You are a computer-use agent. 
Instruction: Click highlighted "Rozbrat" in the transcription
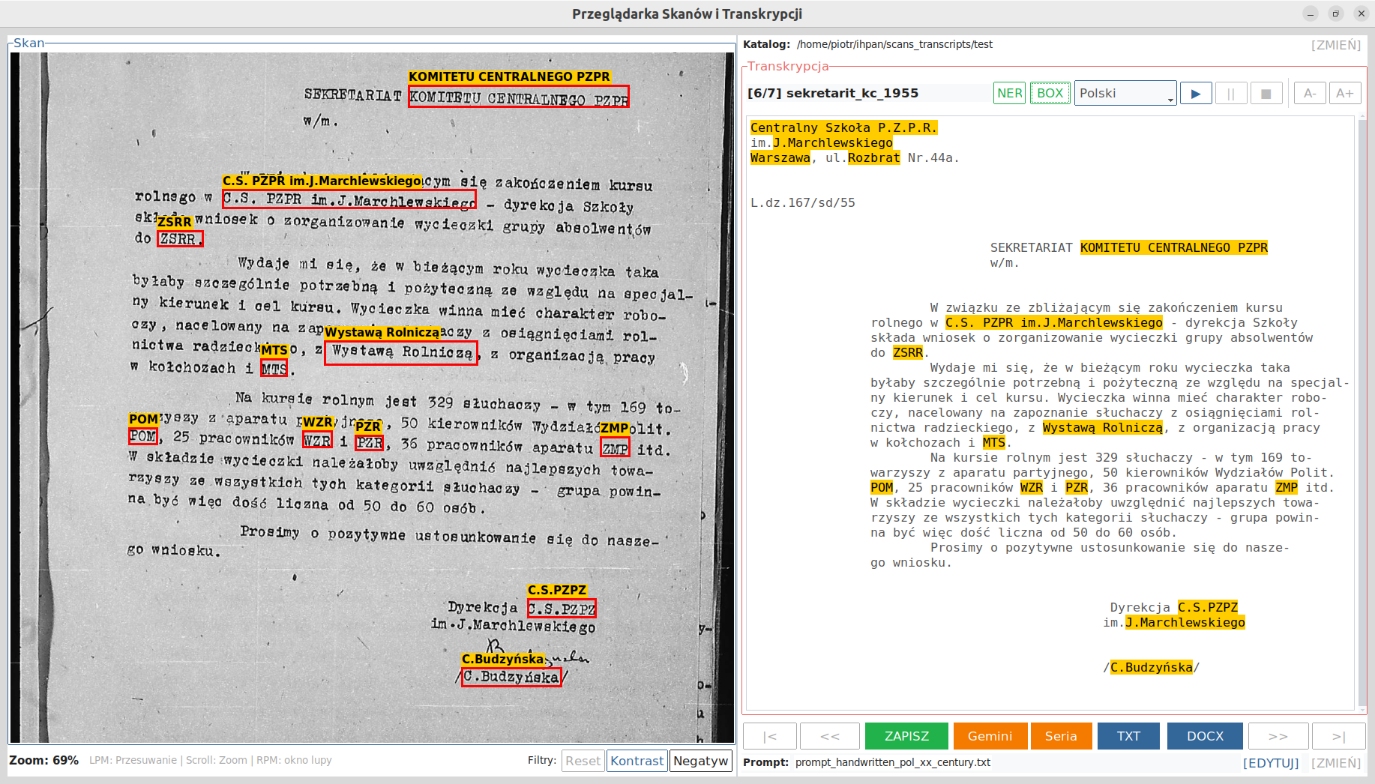tap(874, 158)
